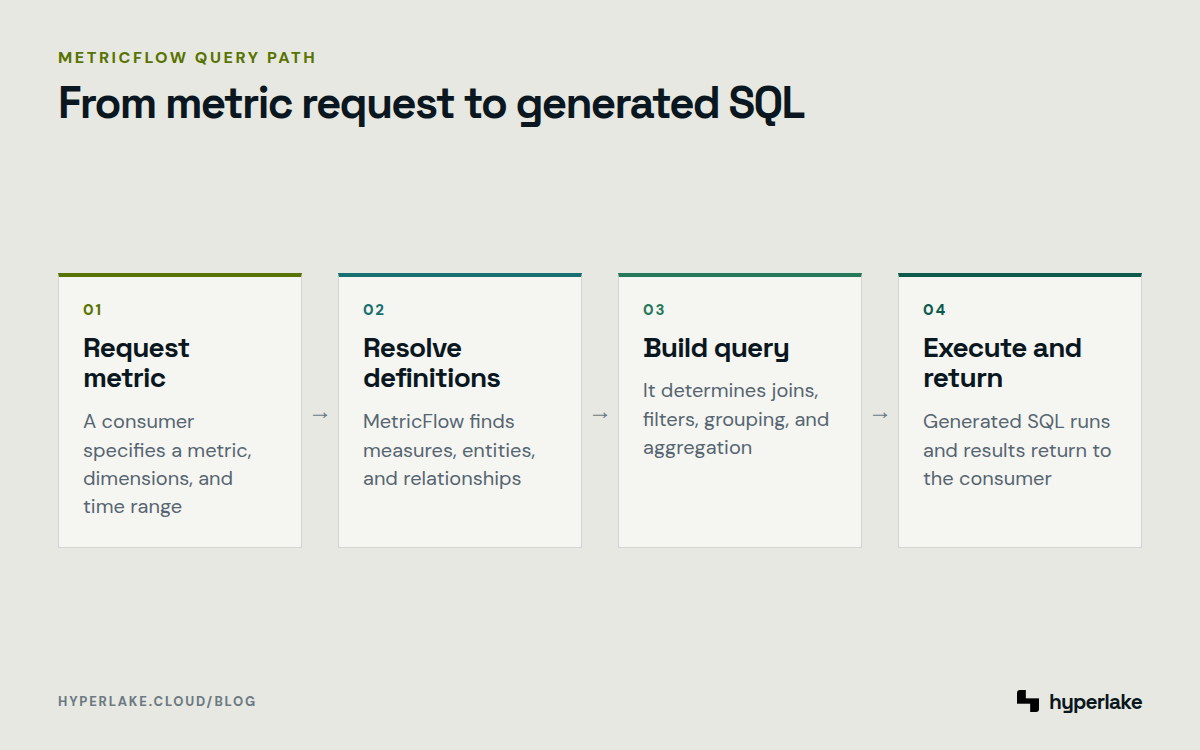Select the Request metric card heading

(137, 363)
